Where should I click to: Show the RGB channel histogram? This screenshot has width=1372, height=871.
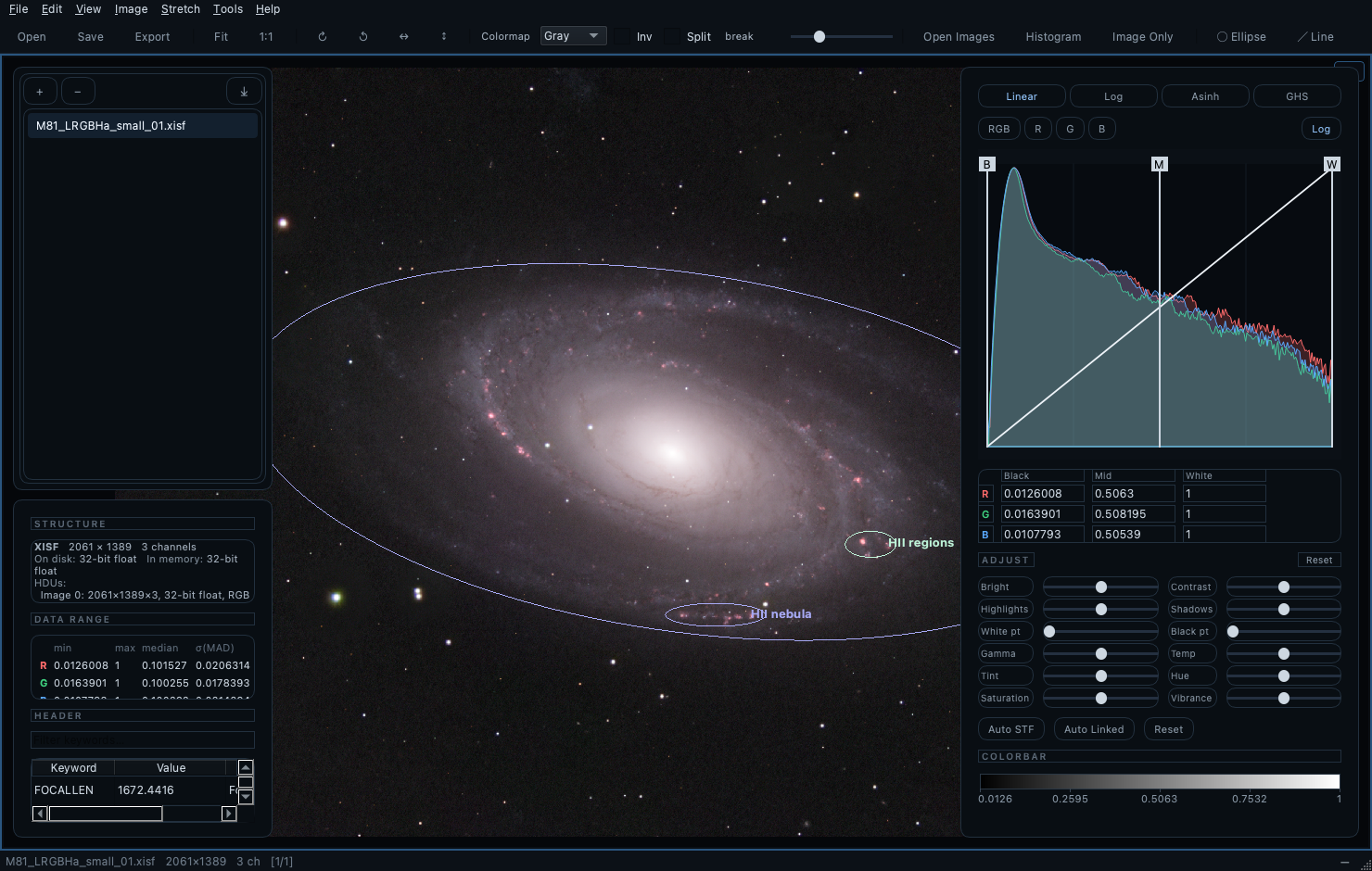click(x=998, y=129)
